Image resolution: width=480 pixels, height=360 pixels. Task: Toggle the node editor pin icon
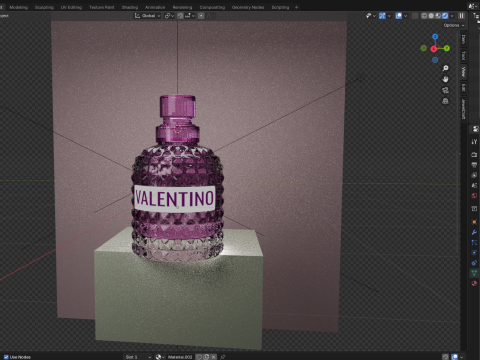pos(223,357)
